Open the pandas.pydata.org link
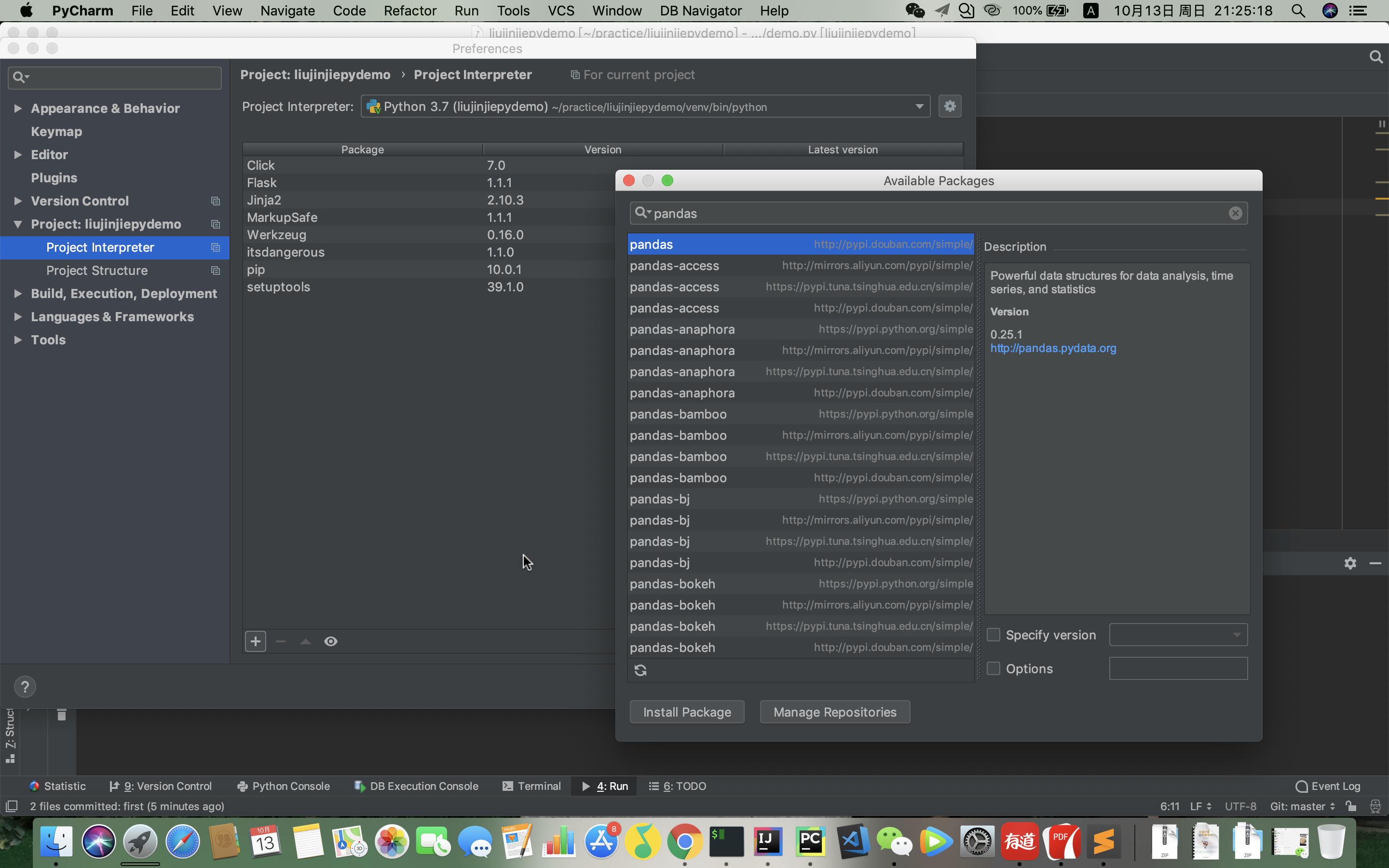Image resolution: width=1389 pixels, height=868 pixels. click(1053, 348)
